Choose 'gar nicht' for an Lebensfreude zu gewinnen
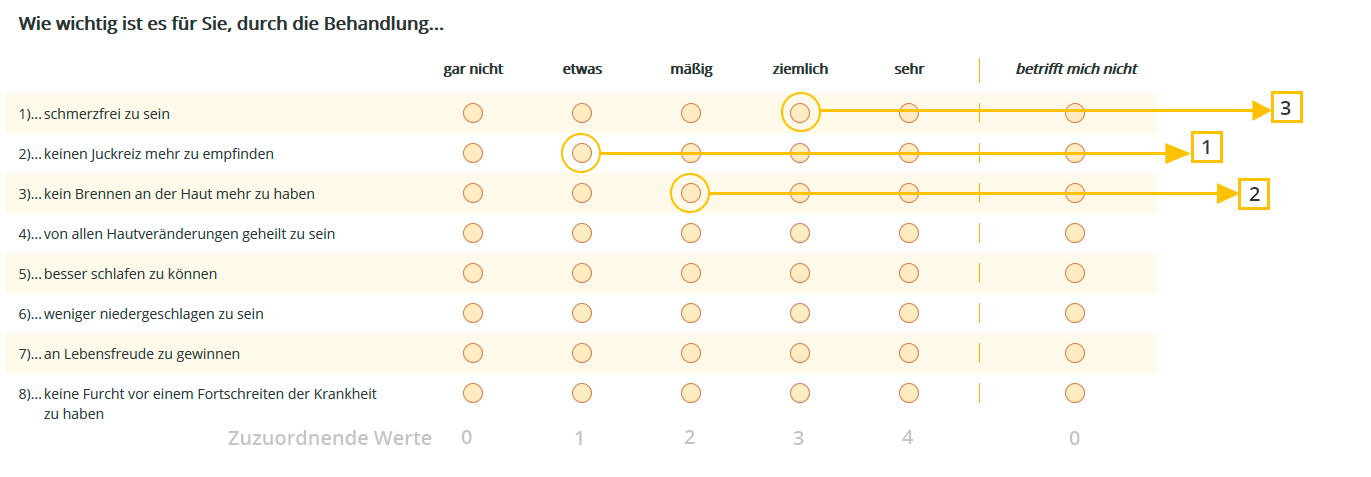 click(x=473, y=353)
